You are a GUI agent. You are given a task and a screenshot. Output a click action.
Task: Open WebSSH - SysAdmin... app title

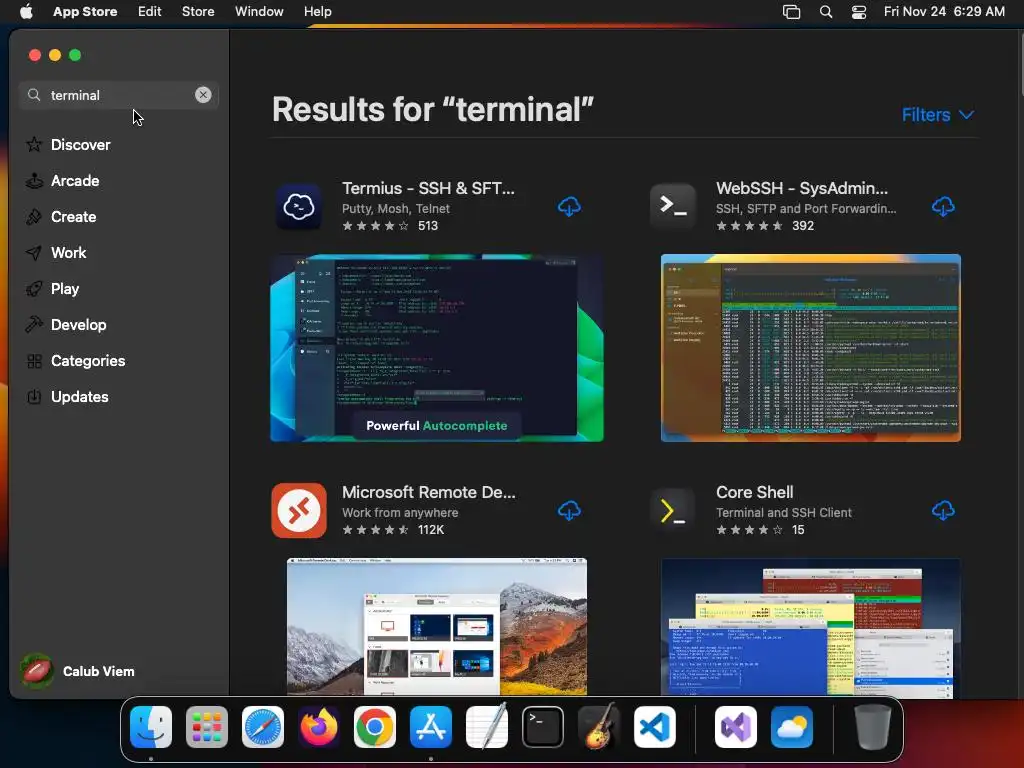[802, 188]
